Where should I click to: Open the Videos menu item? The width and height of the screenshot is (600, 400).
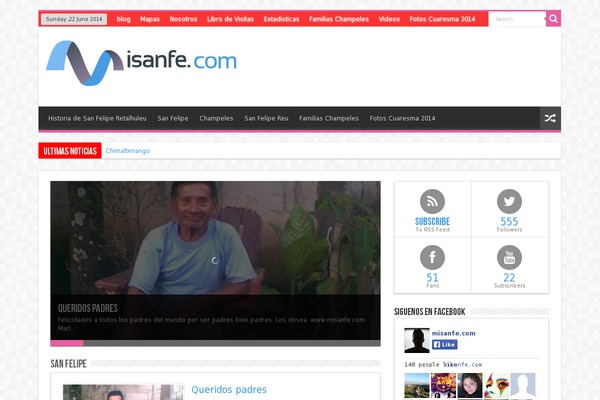(389, 19)
